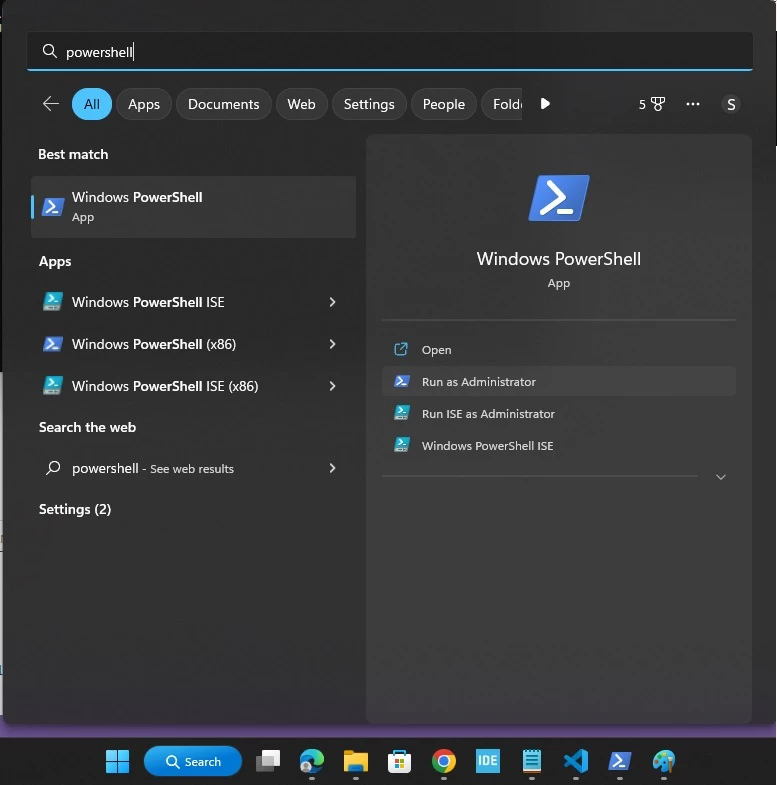Viewport: 777px width, 785px height.
Task: Select the All filter tab
Action: coord(92,104)
